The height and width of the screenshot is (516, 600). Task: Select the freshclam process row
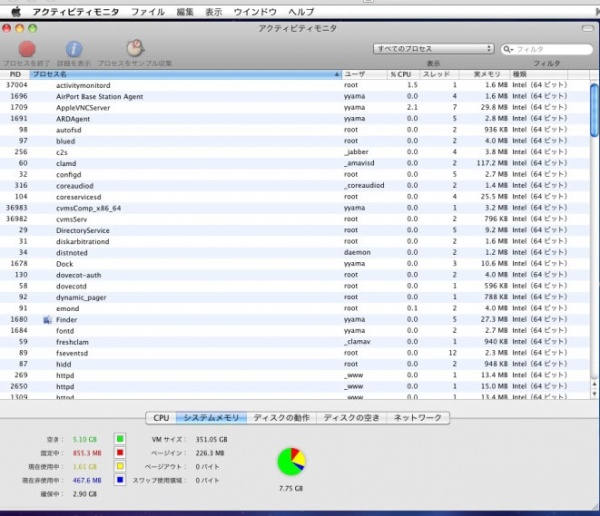pos(295,342)
